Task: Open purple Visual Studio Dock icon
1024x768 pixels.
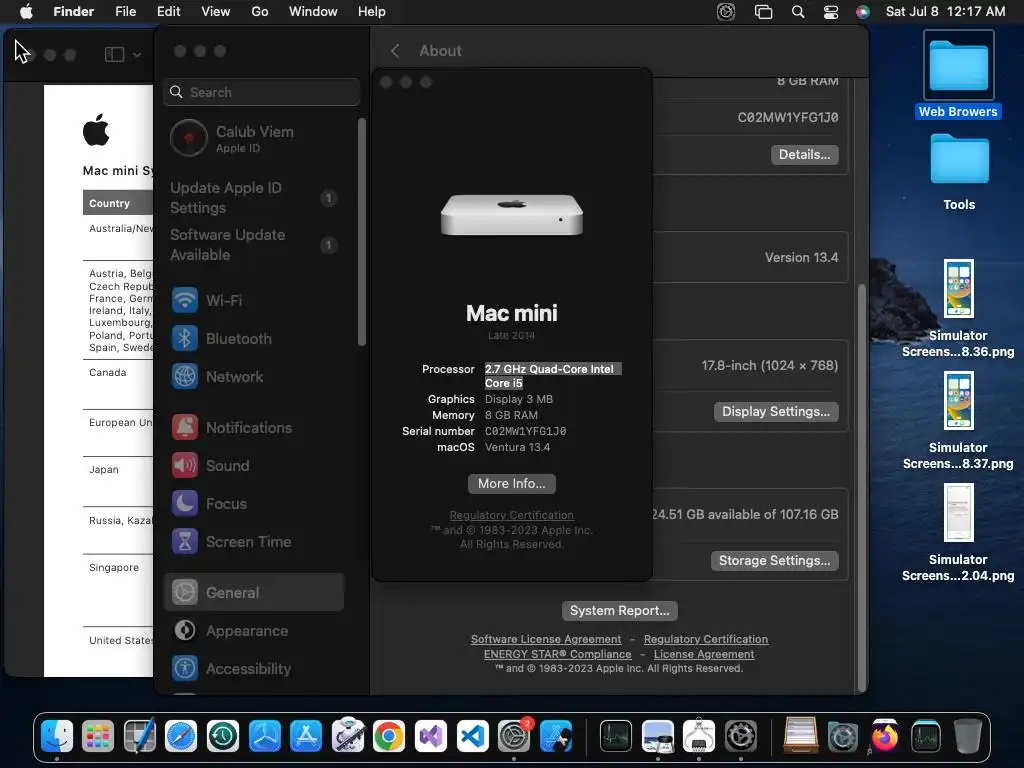Action: (x=431, y=737)
